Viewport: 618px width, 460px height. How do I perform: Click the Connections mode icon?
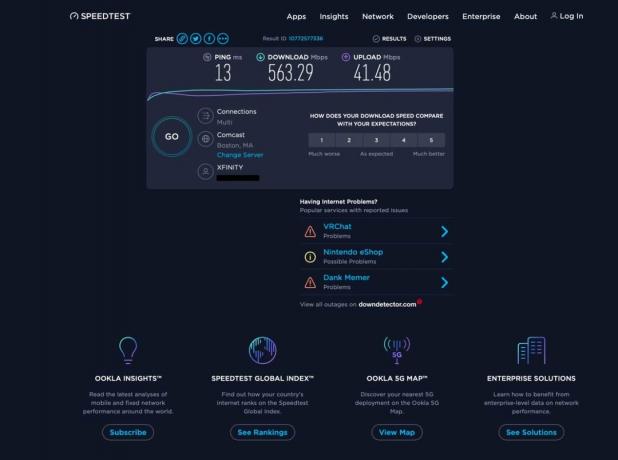point(205,116)
